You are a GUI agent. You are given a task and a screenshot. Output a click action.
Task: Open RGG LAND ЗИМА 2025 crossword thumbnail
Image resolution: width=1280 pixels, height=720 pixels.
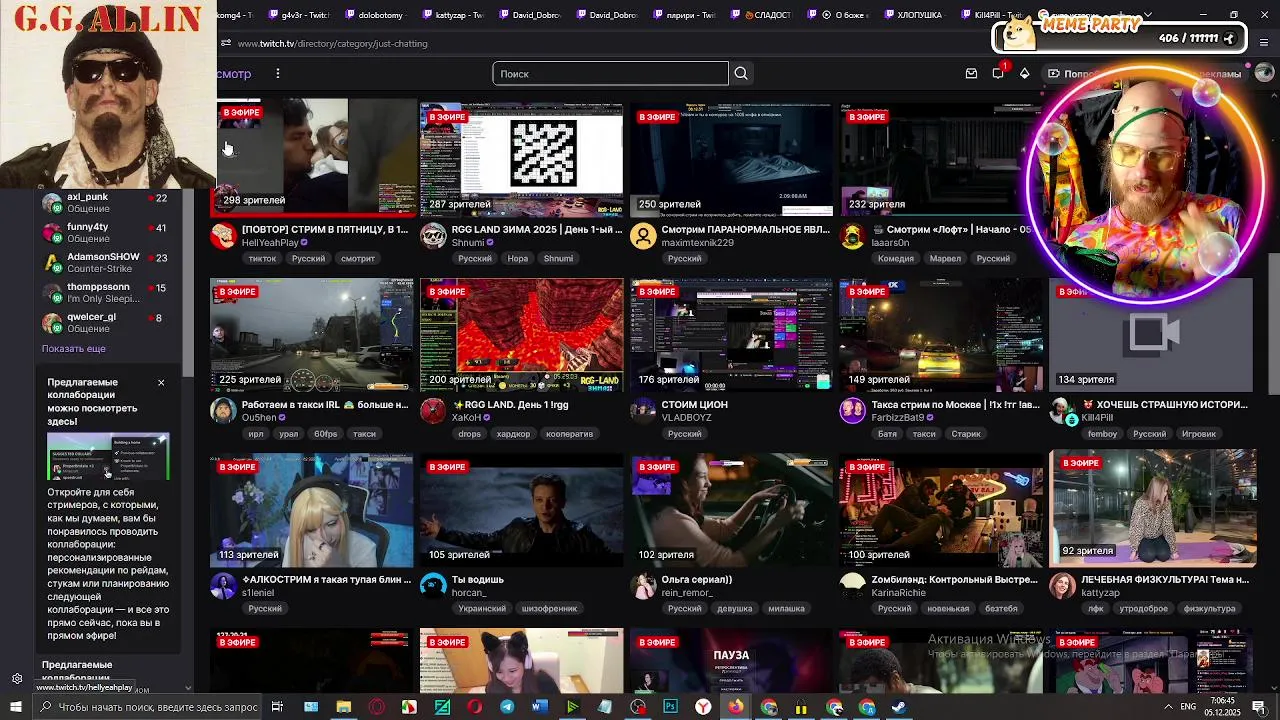click(x=521, y=160)
